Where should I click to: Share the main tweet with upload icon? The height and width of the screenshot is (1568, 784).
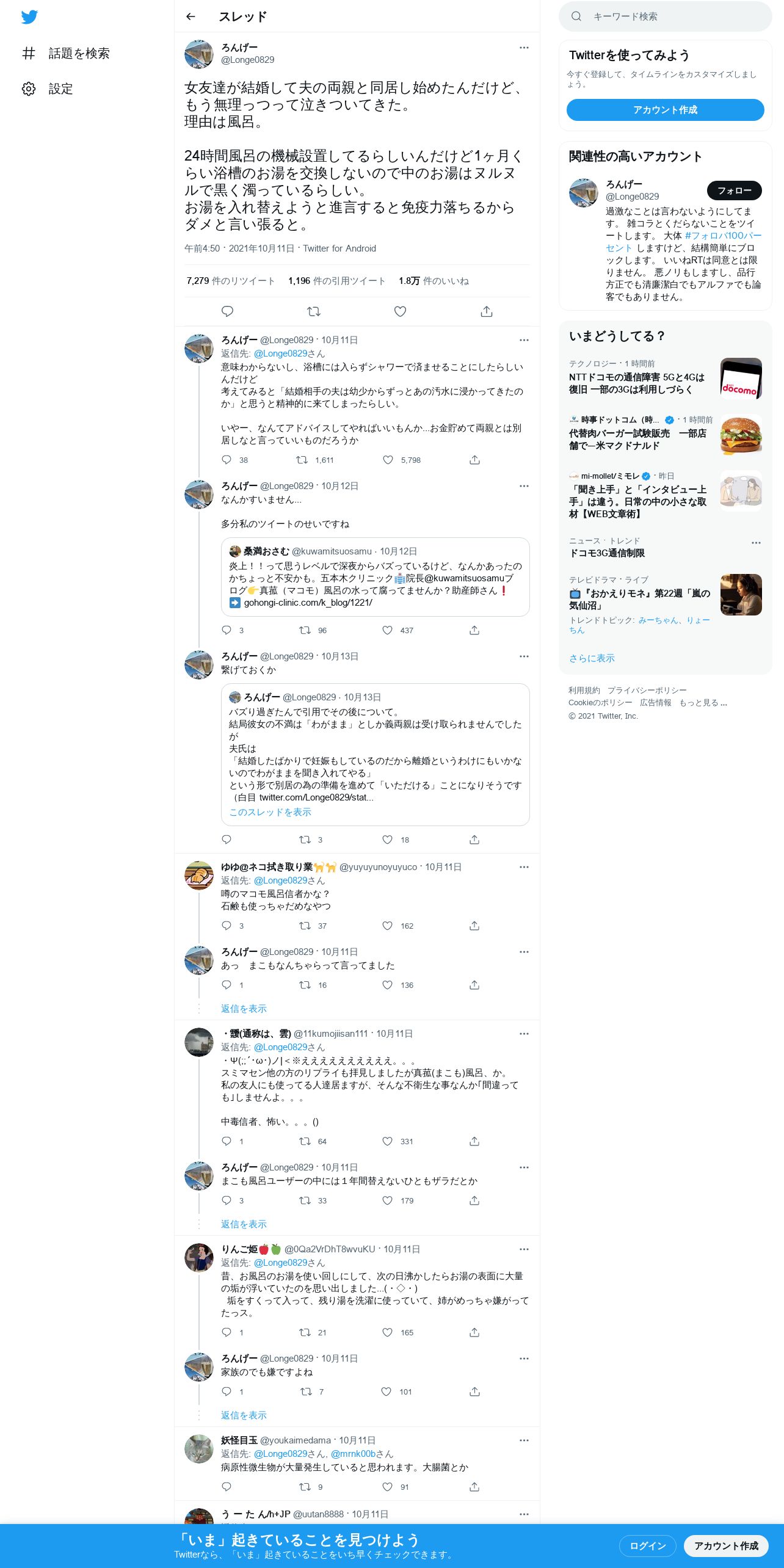(487, 311)
